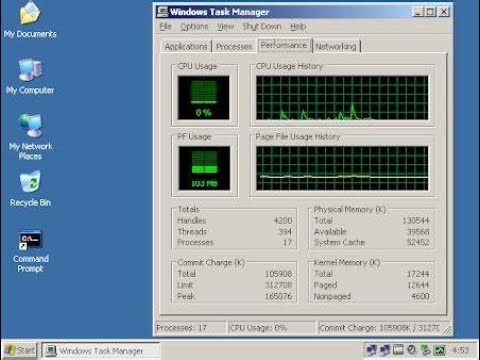Viewport: 480px width, 360px height.
Task: Select the My Network Places desktop icon
Action: pyautogui.click(x=30, y=137)
